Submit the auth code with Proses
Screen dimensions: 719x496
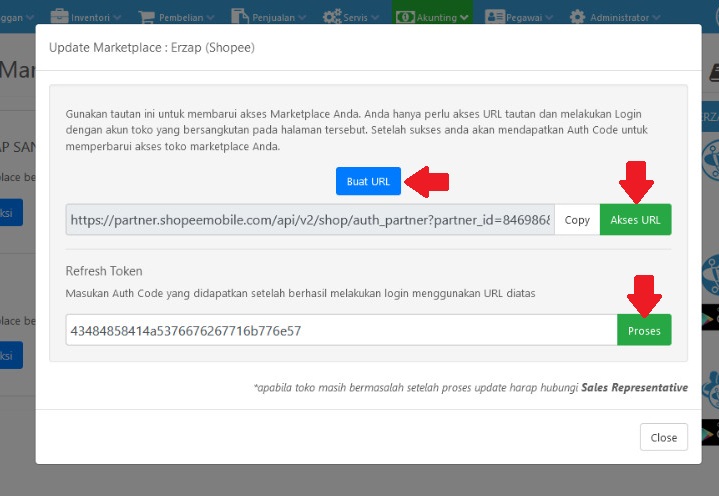coord(644,330)
